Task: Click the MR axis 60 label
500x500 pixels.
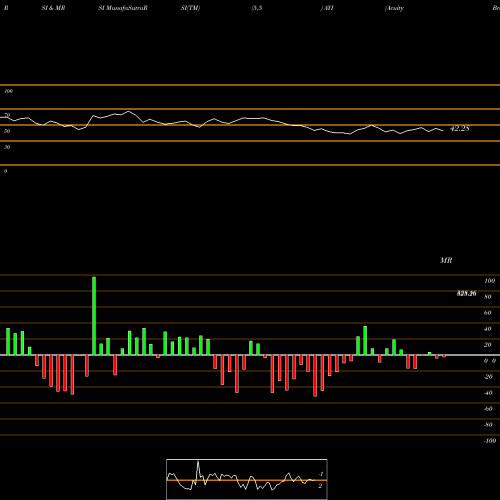Action: 488,313
